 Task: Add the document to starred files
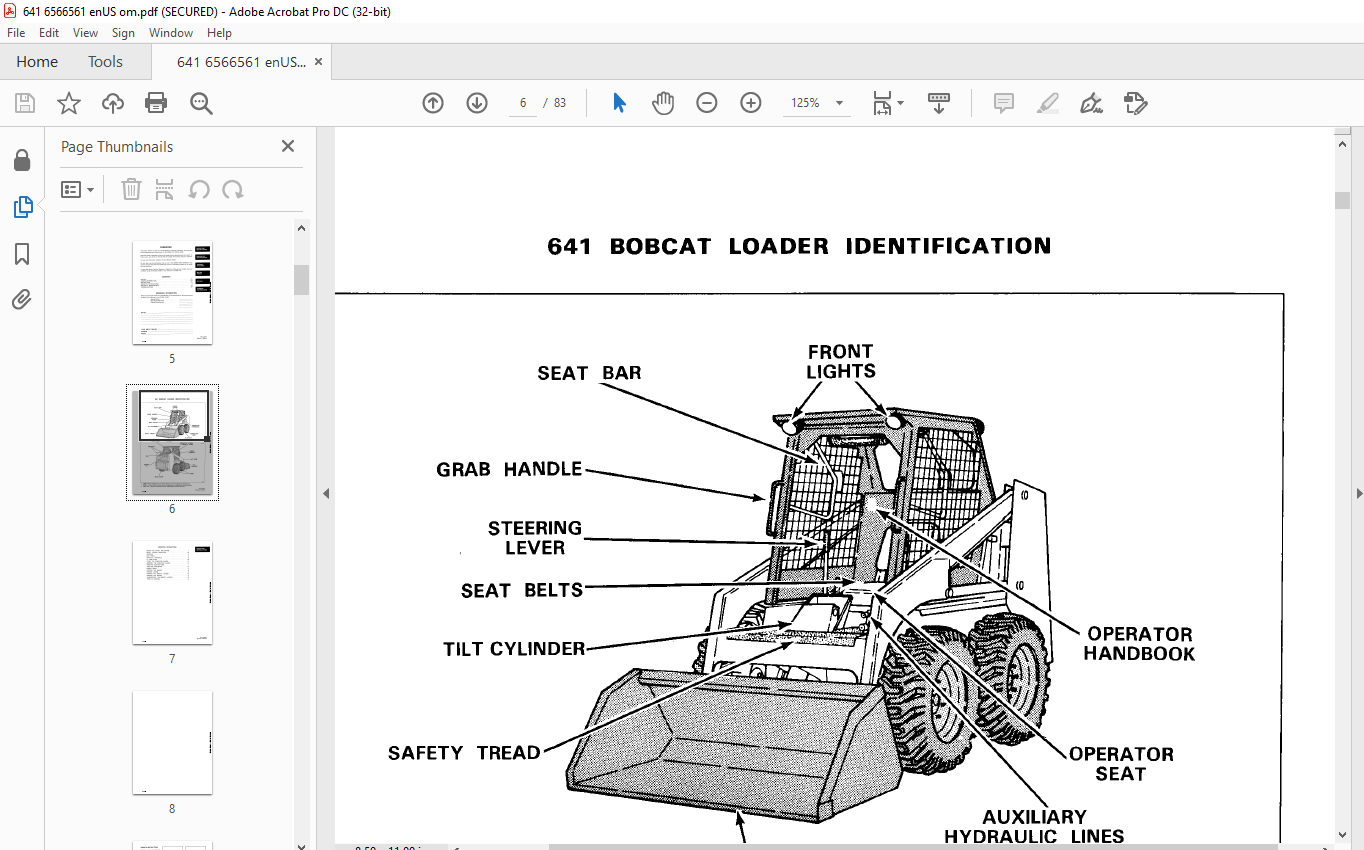(69, 103)
